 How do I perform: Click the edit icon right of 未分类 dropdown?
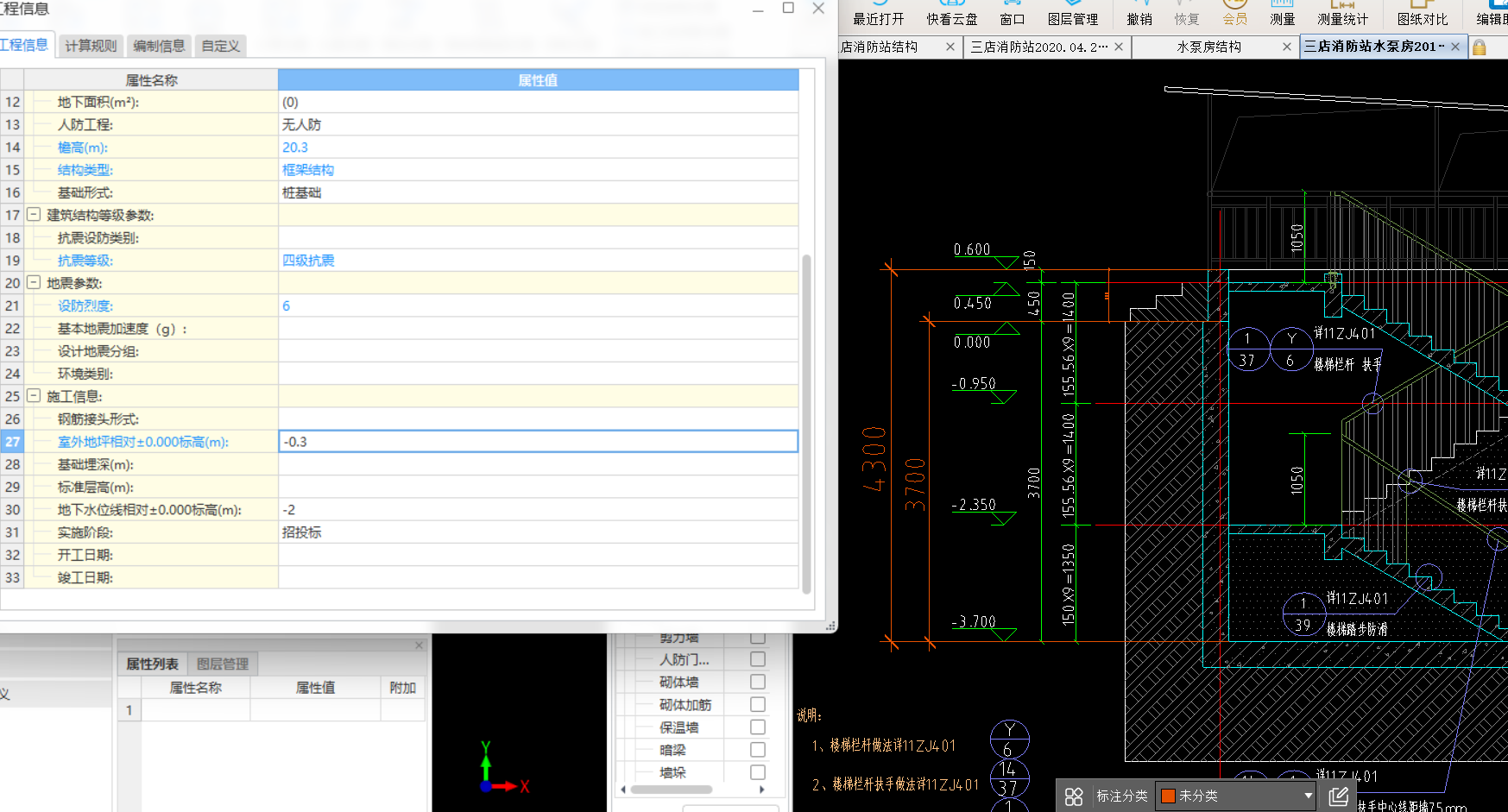[1338, 796]
